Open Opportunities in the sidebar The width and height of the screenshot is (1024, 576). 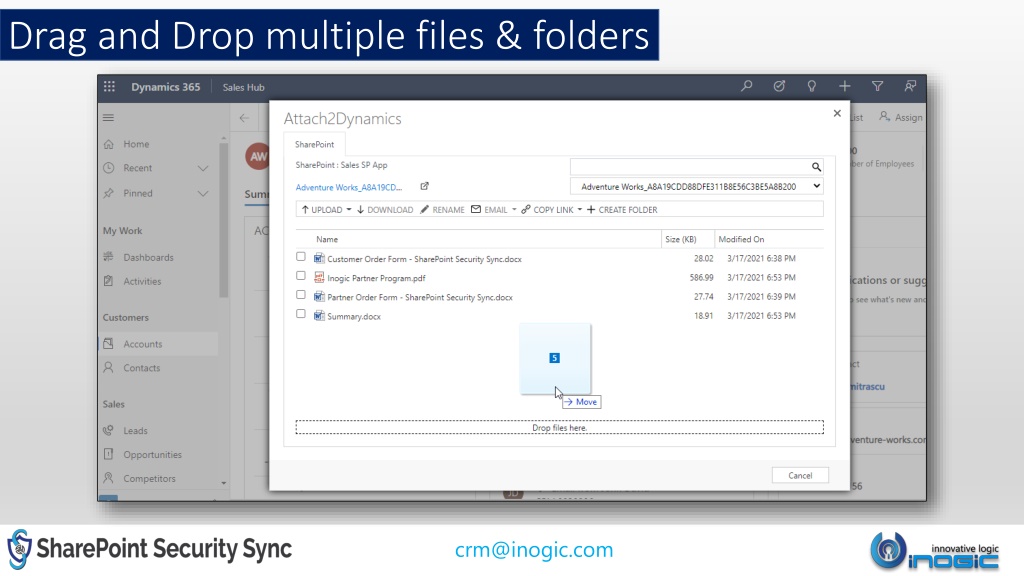click(x=152, y=455)
